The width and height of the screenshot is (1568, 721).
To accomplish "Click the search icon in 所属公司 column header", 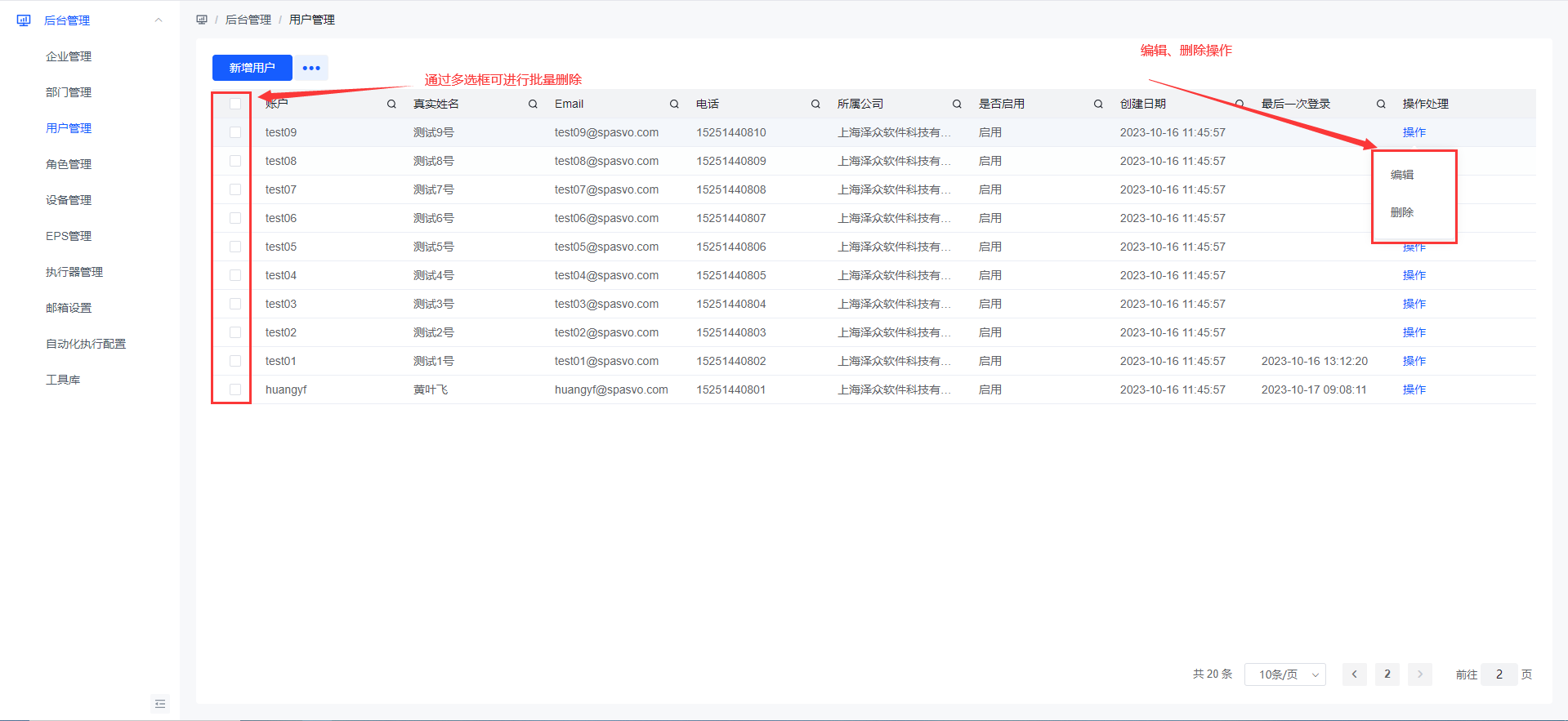I will point(957,105).
